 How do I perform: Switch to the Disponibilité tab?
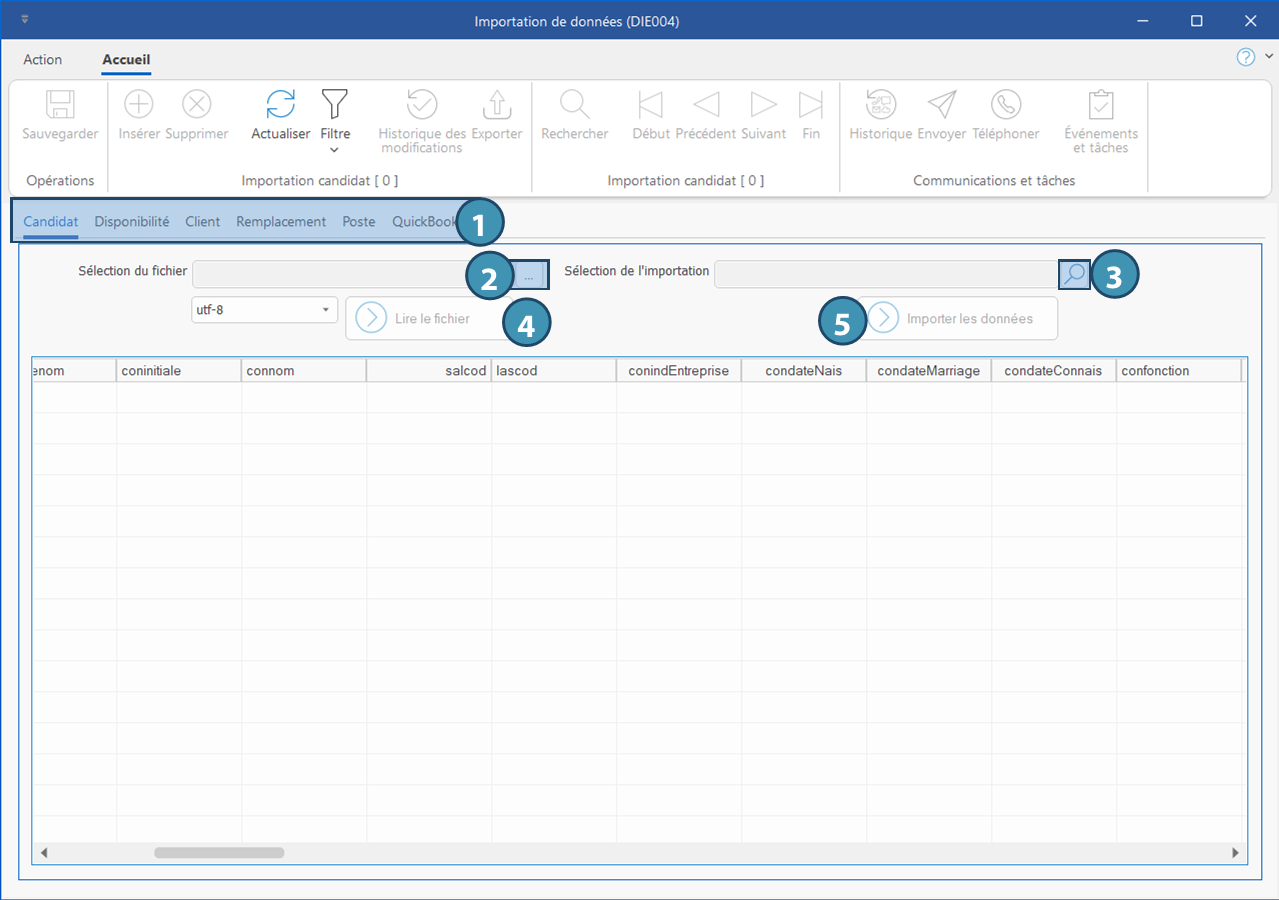pos(132,222)
